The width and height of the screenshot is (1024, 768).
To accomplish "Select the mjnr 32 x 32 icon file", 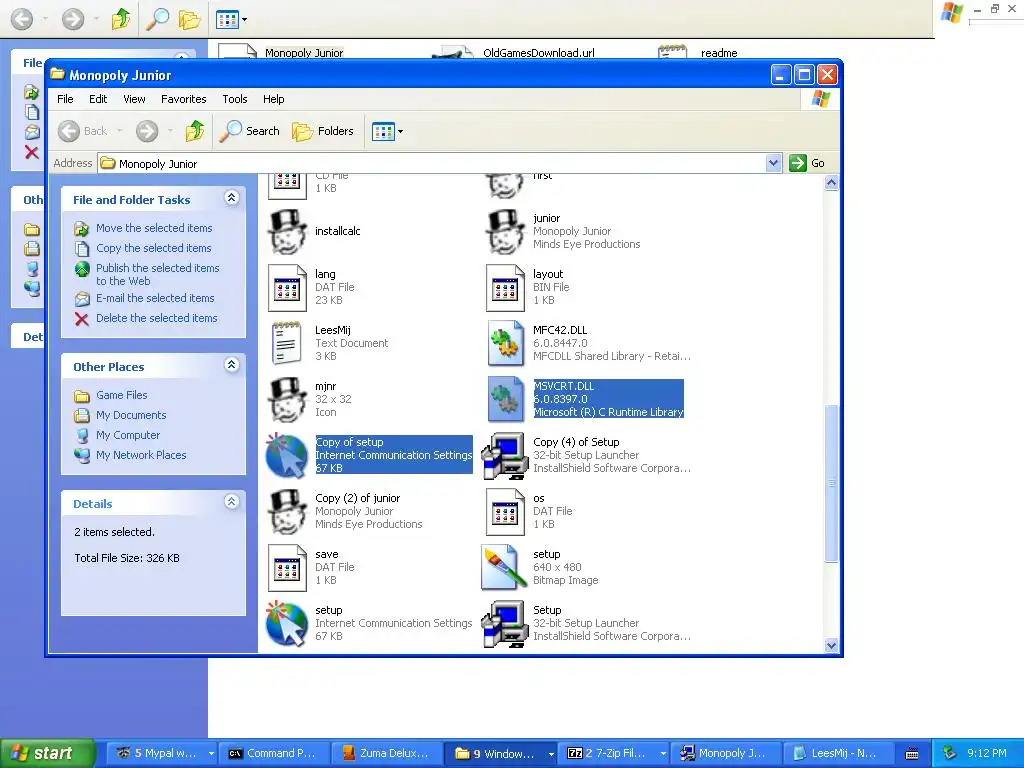I will tap(287, 400).
